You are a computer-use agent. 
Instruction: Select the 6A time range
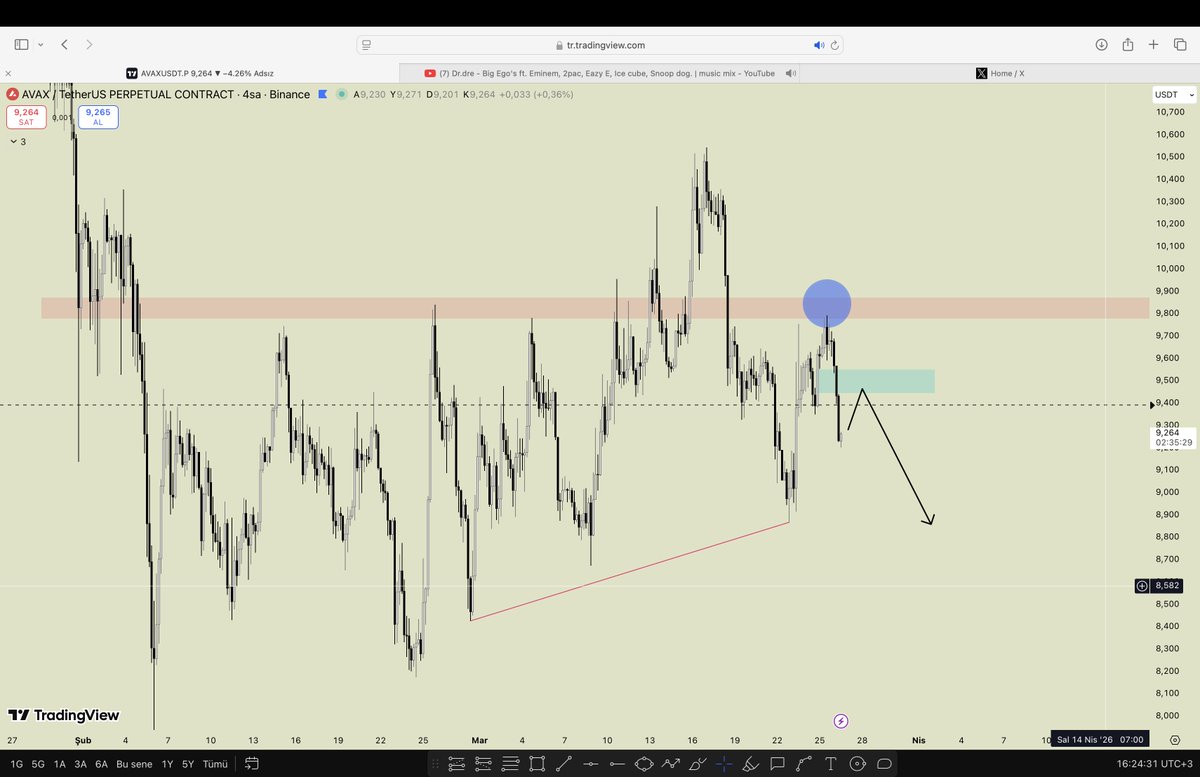[101, 764]
